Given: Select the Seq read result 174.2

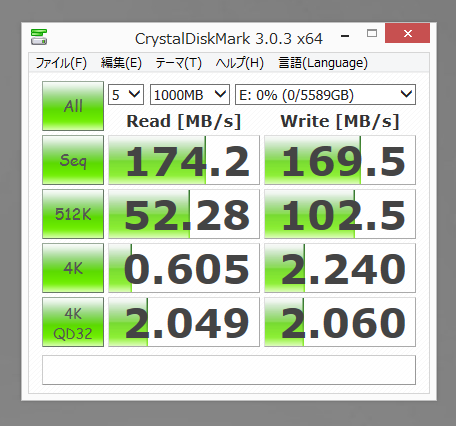Looking at the screenshot, I should click(184, 160).
